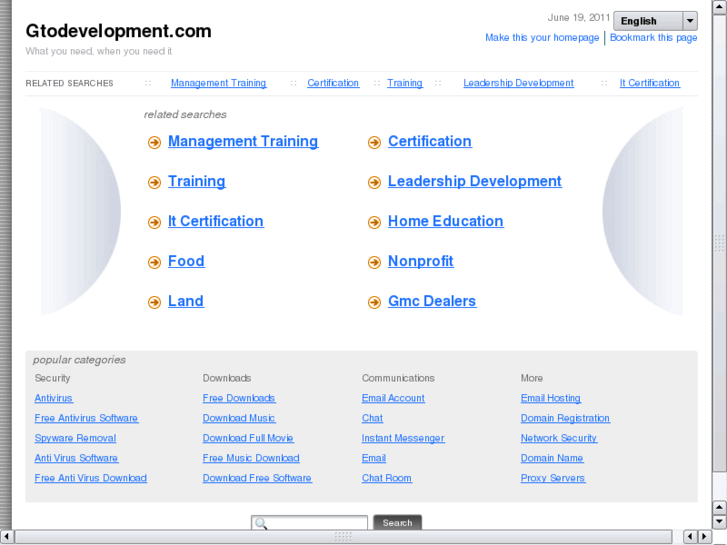The image size is (727, 545).
Task: Click Make this your homepage link
Action: pyautogui.click(x=542, y=38)
